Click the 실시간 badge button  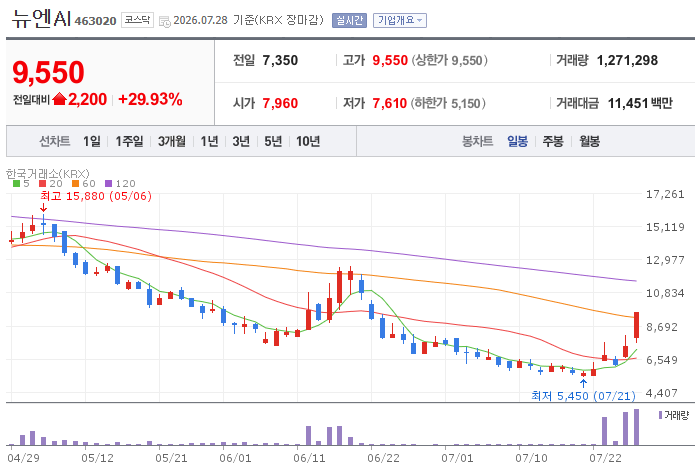(349, 20)
